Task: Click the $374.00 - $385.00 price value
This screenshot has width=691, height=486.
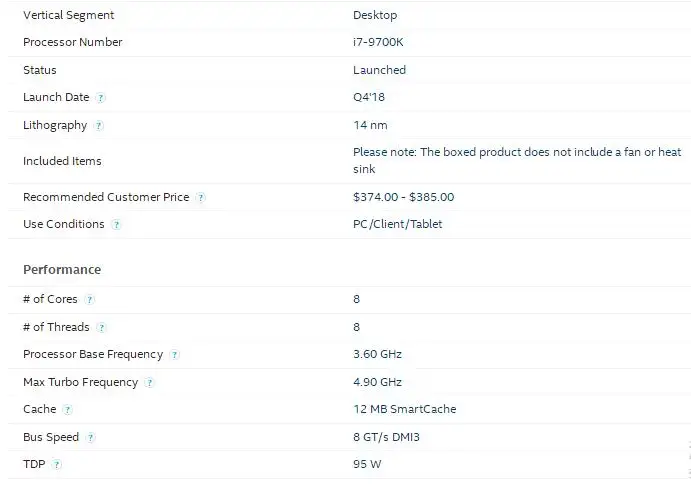Action: point(404,197)
